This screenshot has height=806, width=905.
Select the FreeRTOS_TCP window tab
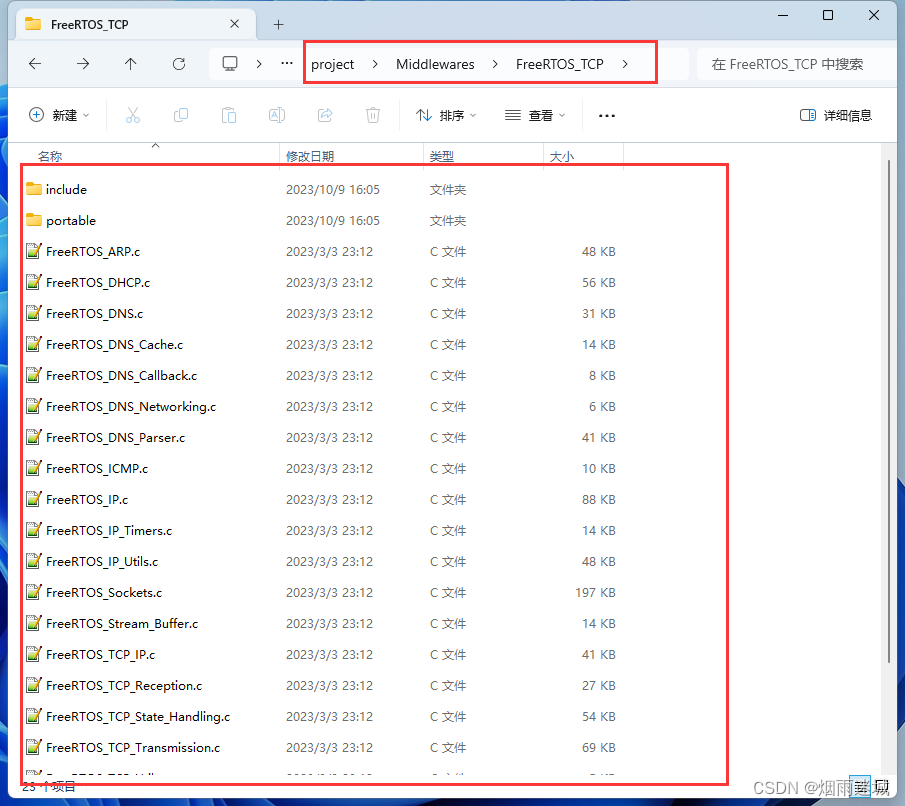click(x=134, y=24)
